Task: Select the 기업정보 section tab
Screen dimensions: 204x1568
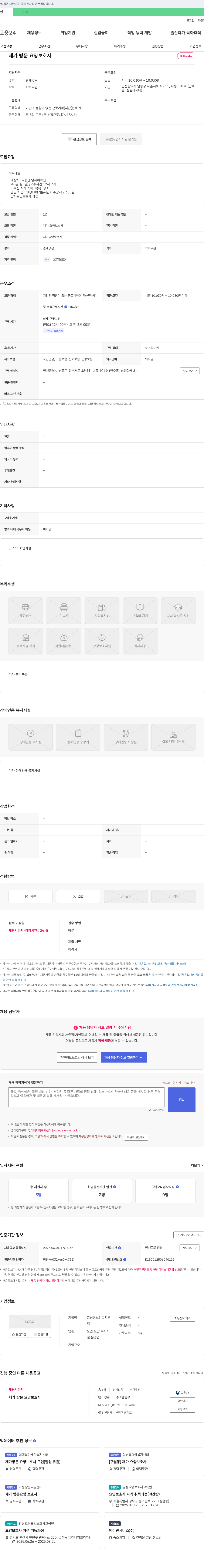Action: click(x=195, y=46)
